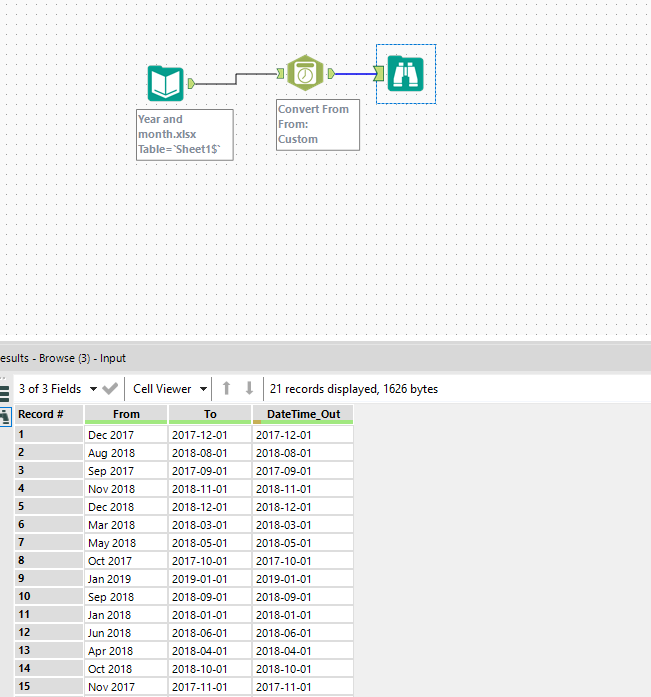Select record number 15 row header

click(49, 687)
